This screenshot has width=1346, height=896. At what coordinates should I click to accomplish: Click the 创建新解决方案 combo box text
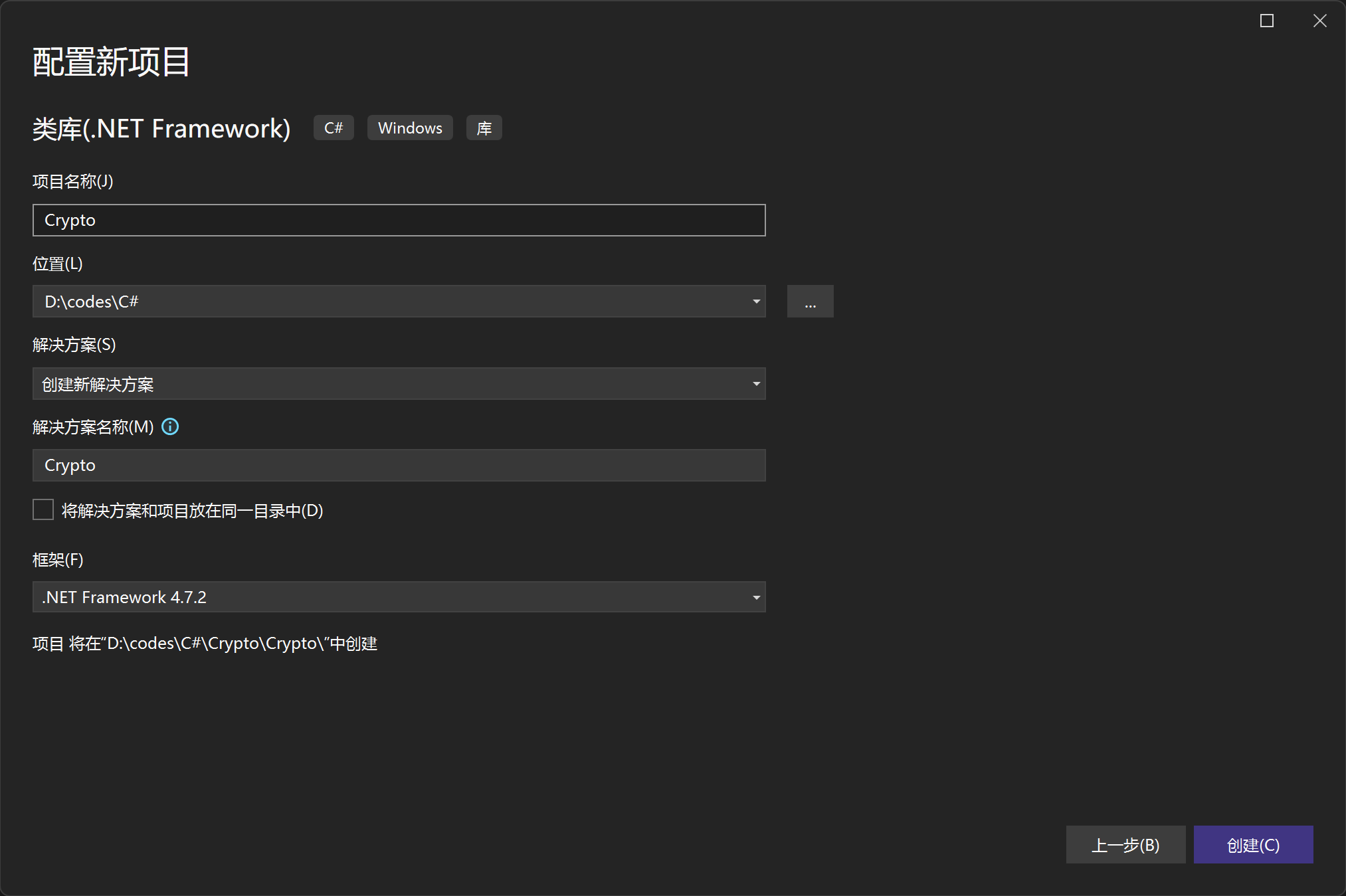pos(98,385)
